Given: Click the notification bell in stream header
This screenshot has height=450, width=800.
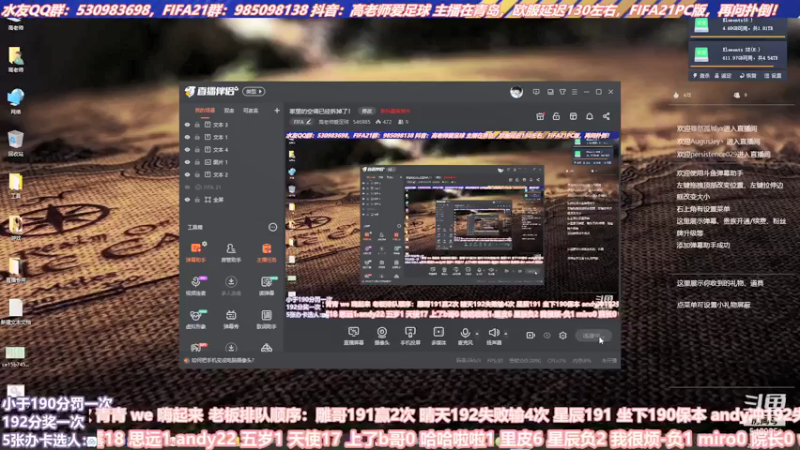Looking at the screenshot, I should 589,116.
